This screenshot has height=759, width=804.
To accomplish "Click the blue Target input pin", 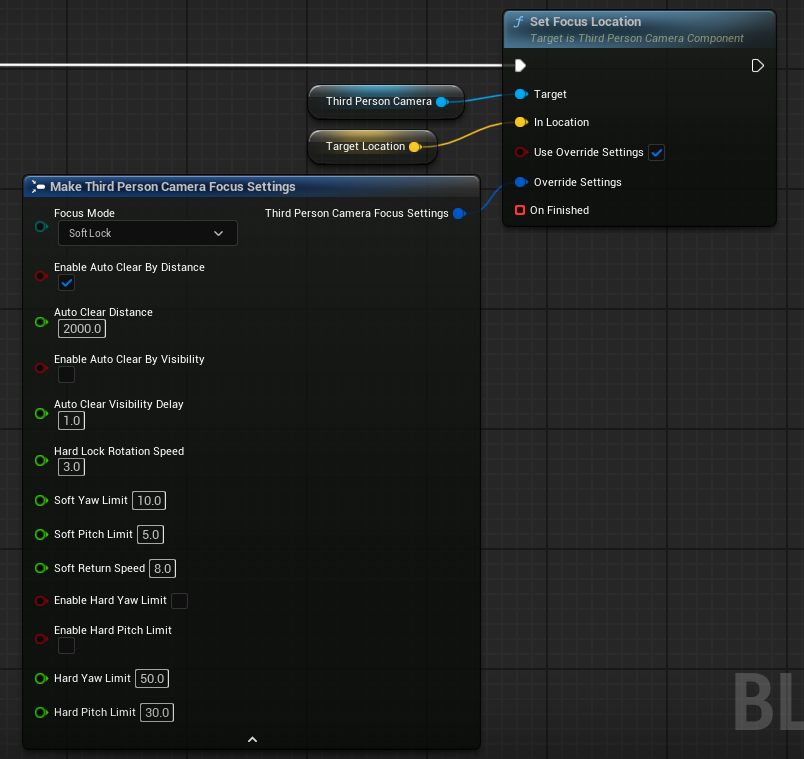I will [x=520, y=94].
